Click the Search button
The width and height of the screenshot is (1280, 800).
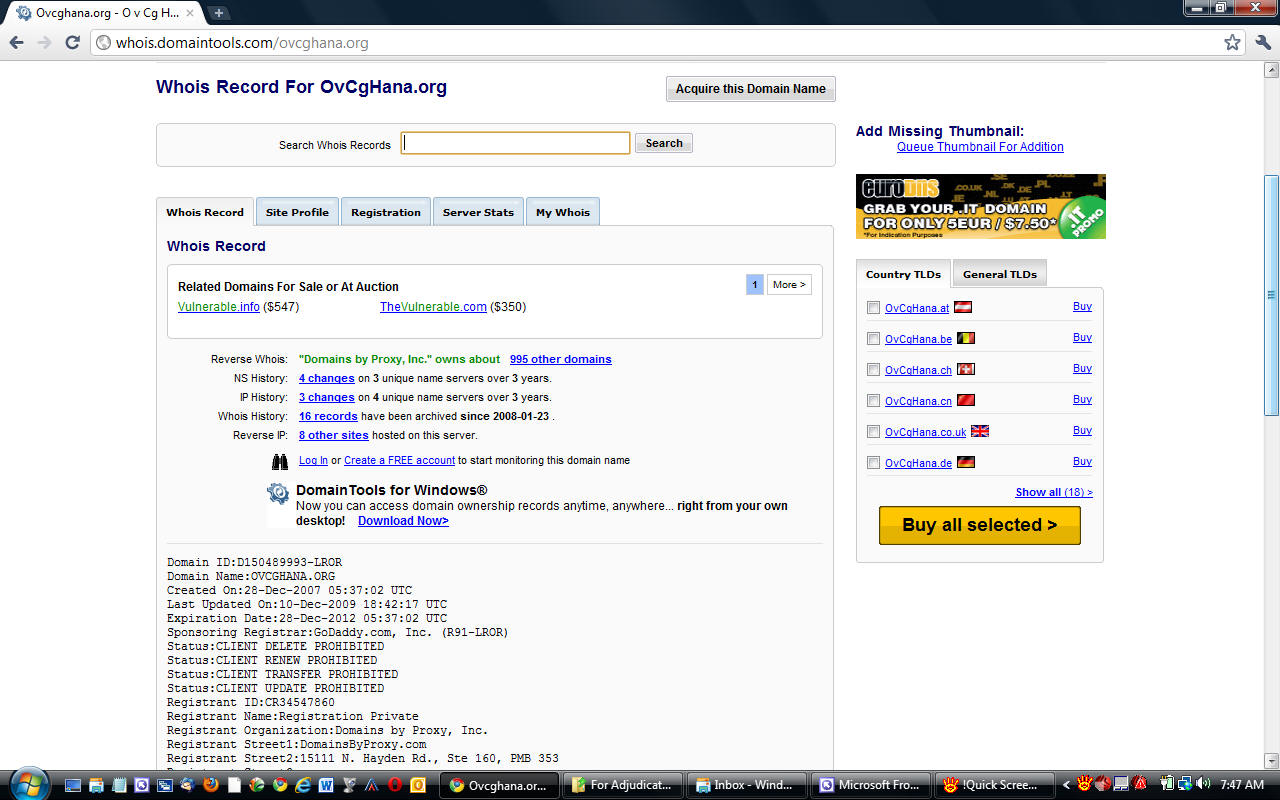tap(664, 143)
